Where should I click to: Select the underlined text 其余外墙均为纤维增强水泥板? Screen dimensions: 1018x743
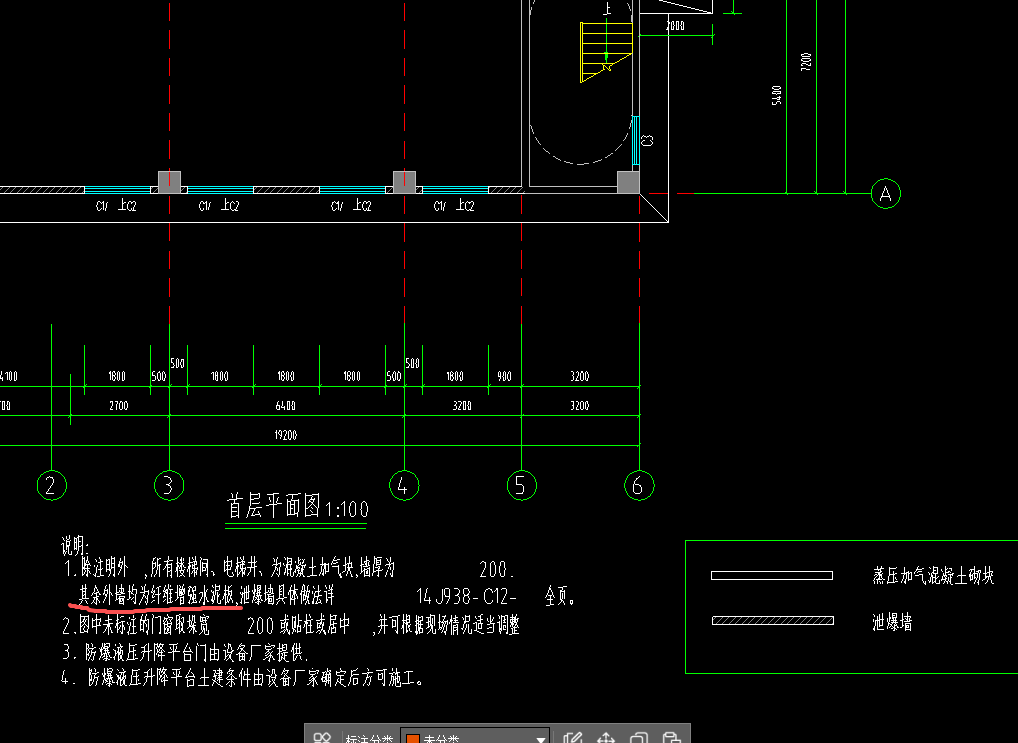tap(156, 596)
